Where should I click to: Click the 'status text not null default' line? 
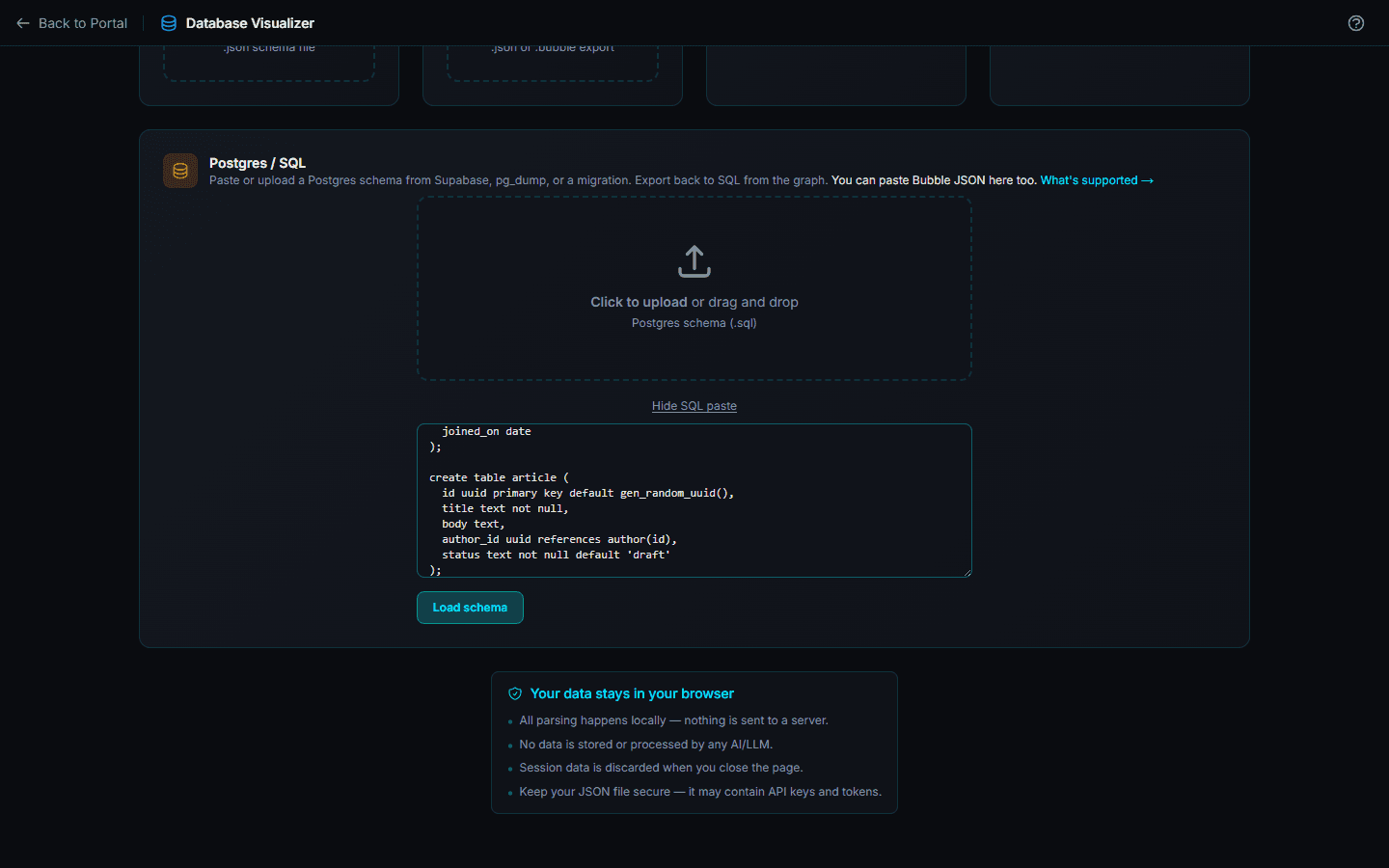tap(556, 555)
